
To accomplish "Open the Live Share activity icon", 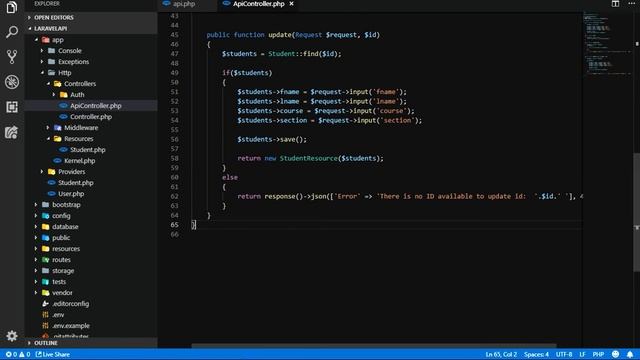I will click(11, 132).
